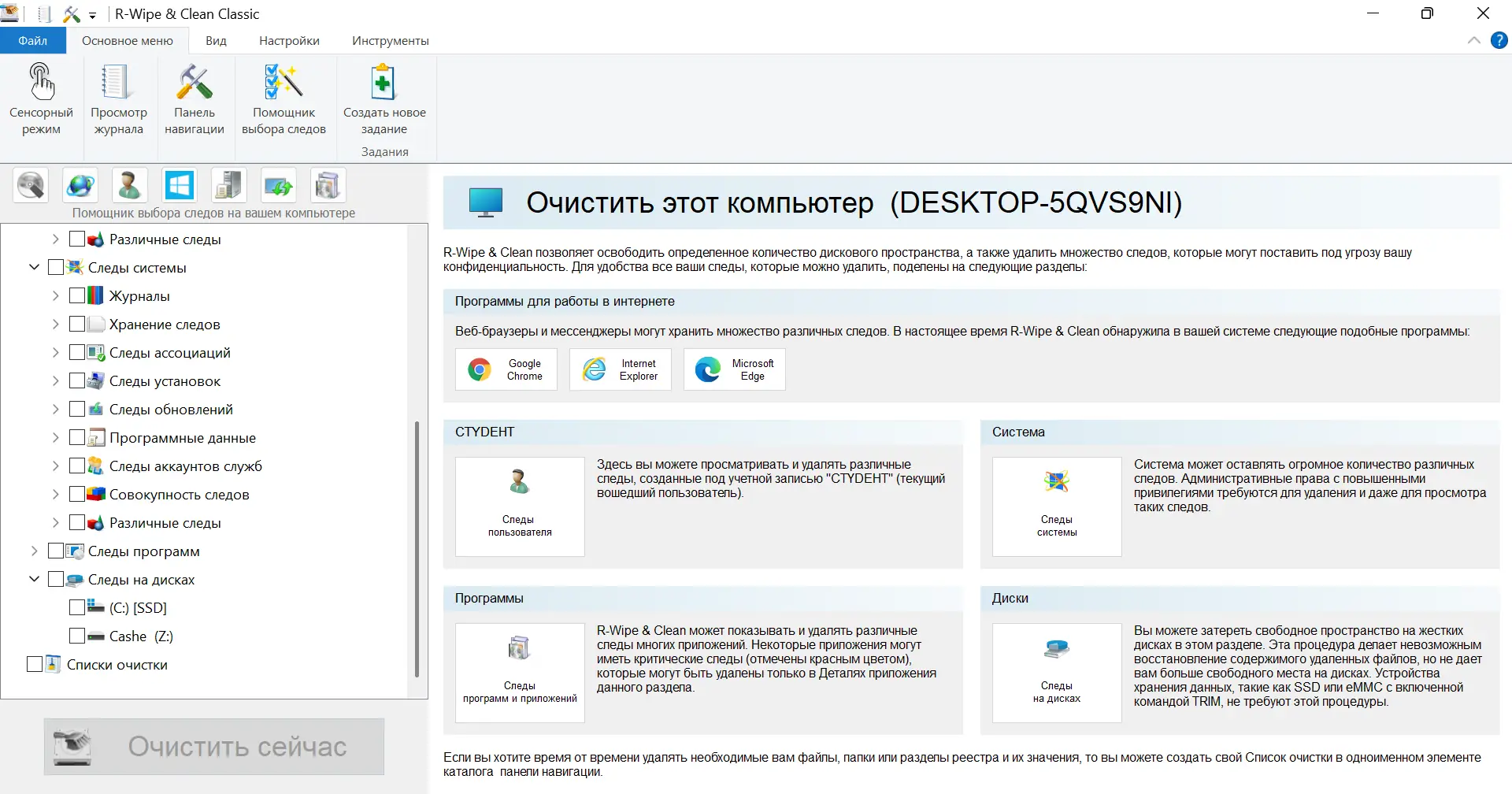
Task: Open help via the question mark icon
Action: coord(1499,40)
